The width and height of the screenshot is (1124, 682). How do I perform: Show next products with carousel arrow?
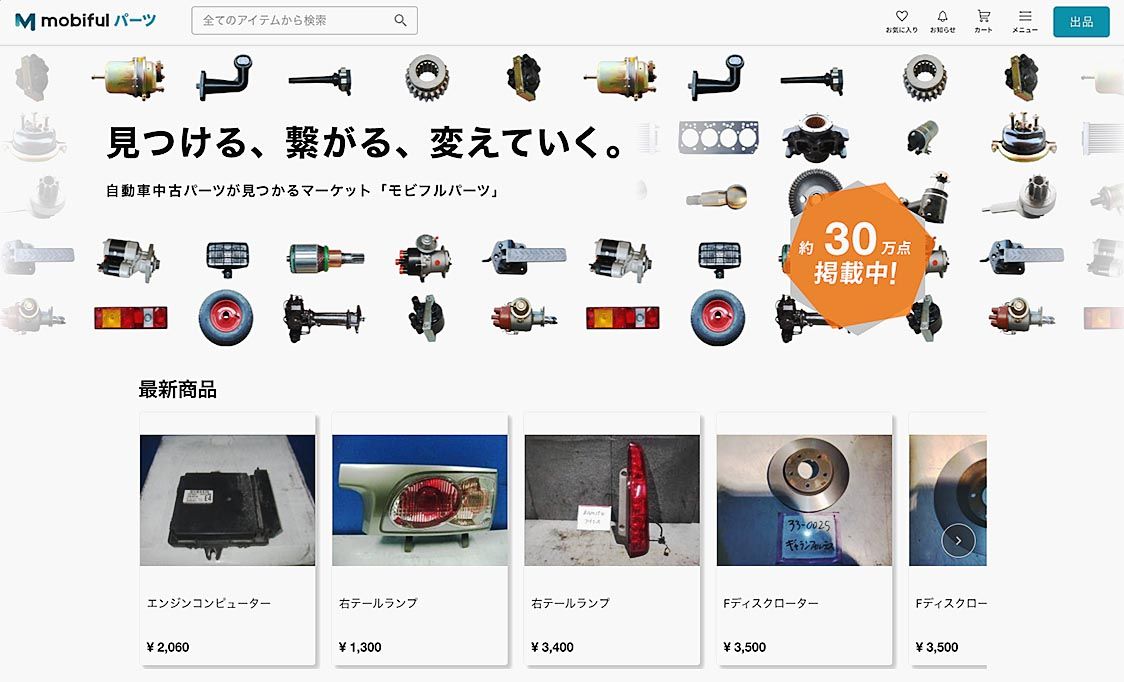(958, 541)
